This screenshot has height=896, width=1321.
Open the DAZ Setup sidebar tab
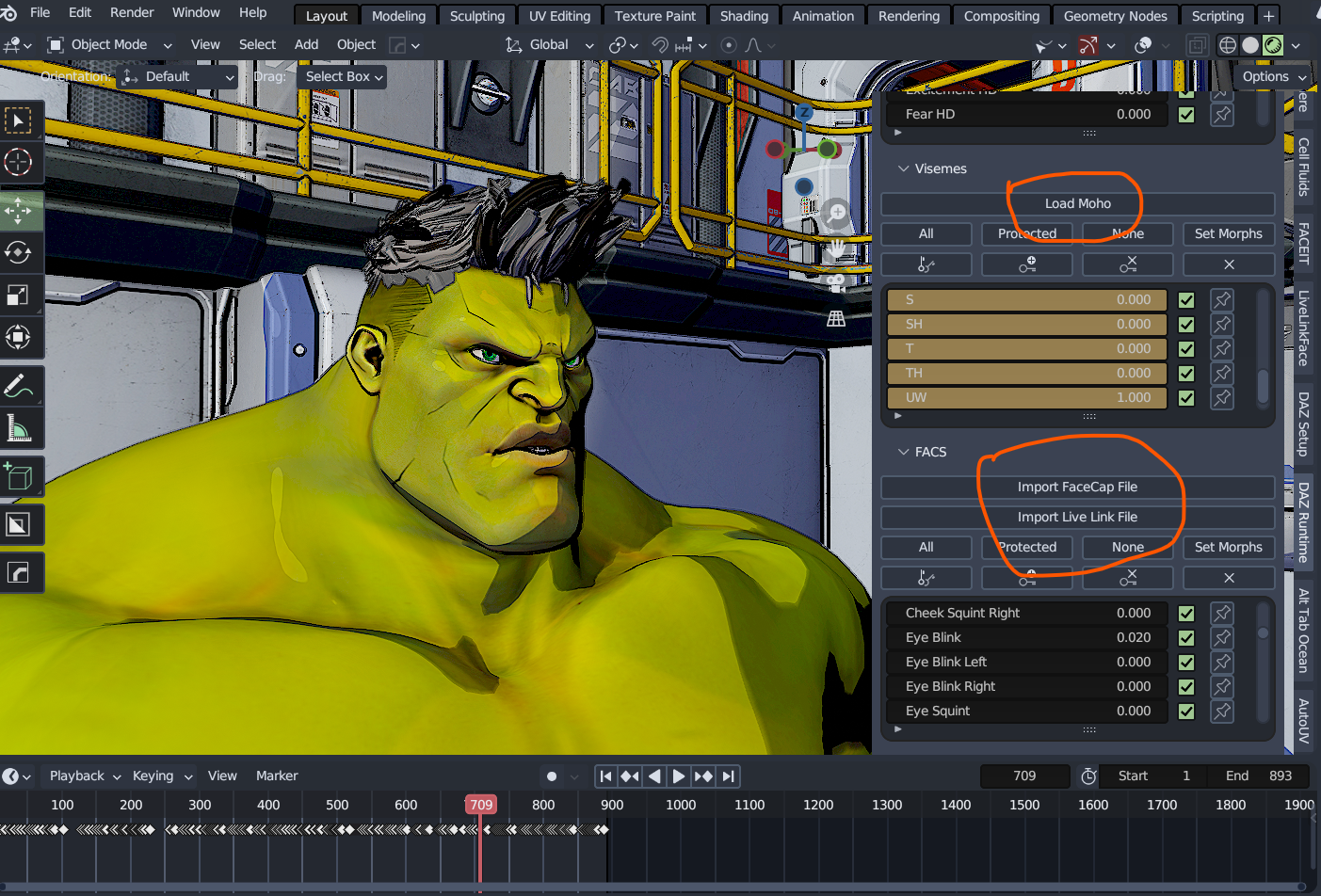point(1303,424)
